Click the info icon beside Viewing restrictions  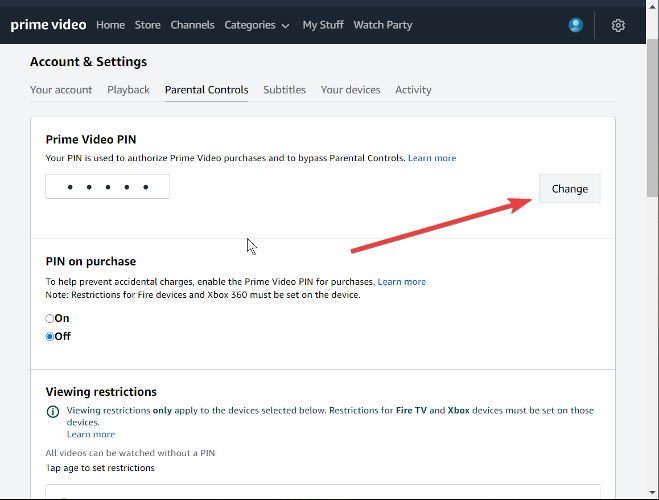(x=53, y=411)
